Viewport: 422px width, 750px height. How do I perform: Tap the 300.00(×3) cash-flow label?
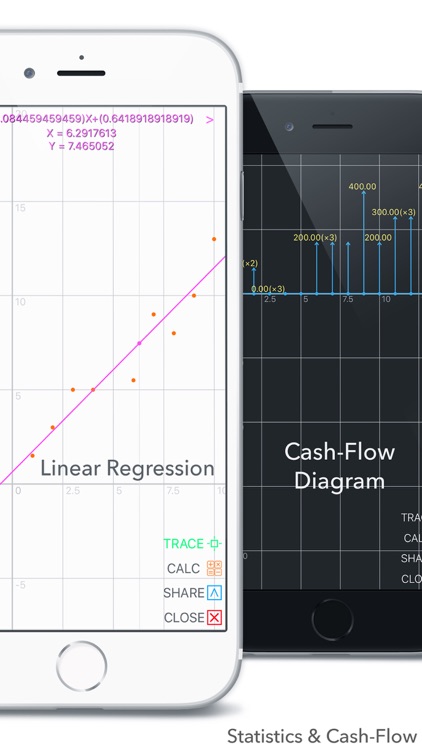click(x=393, y=212)
